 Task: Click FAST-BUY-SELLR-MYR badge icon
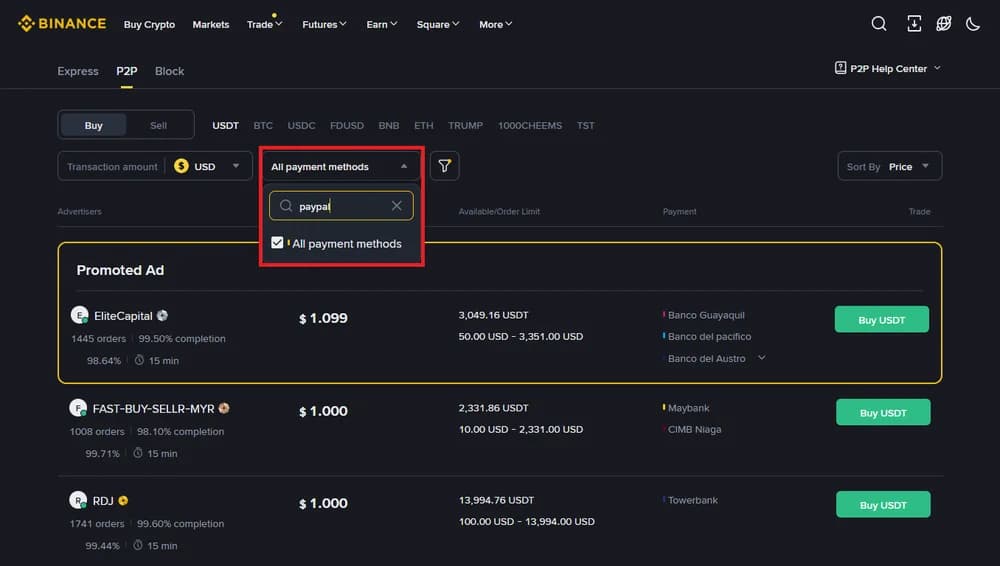(x=224, y=408)
